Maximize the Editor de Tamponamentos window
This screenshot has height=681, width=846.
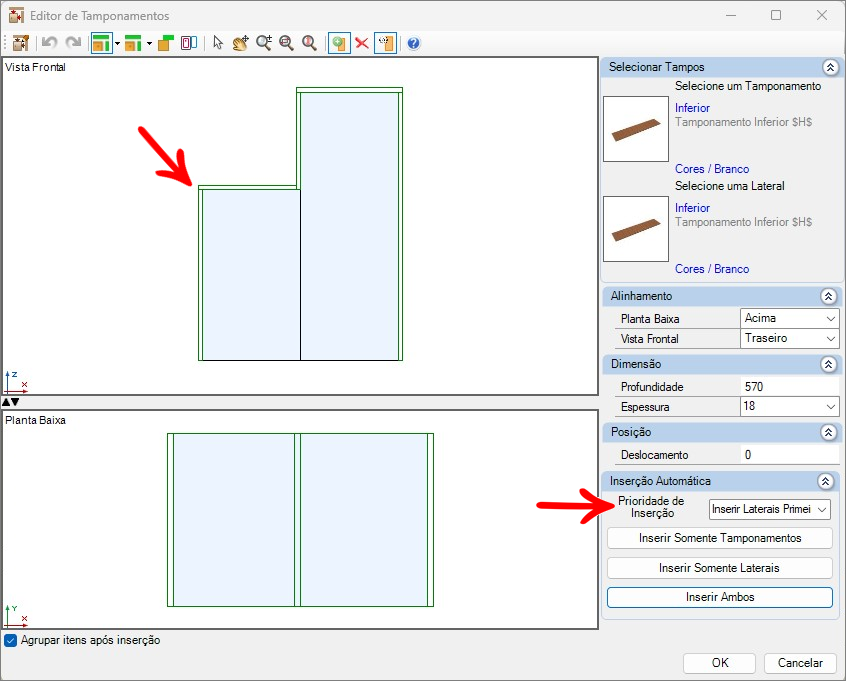tap(776, 15)
